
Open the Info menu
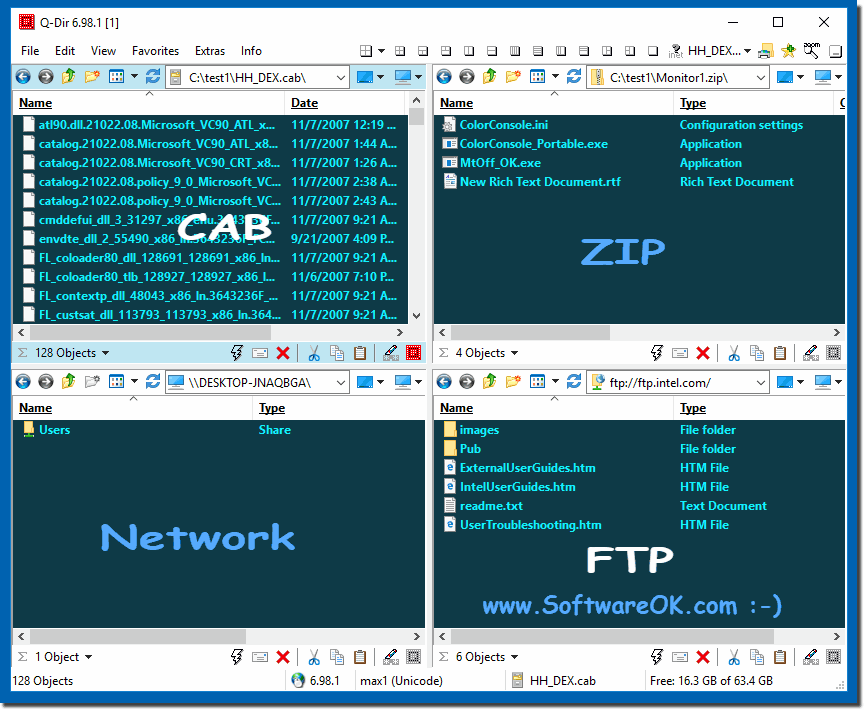tap(251, 51)
